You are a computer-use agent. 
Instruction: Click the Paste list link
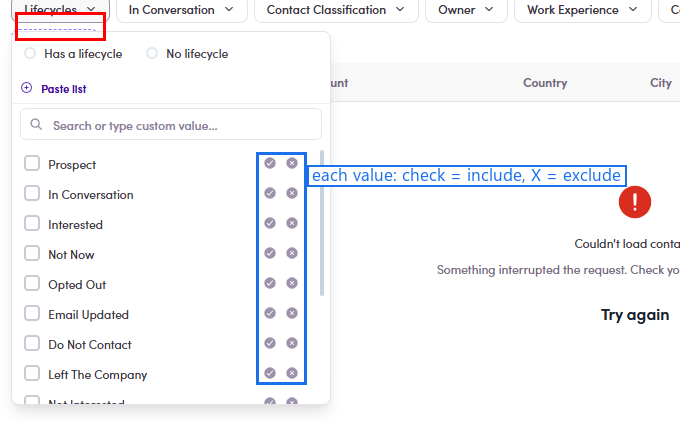[64, 89]
